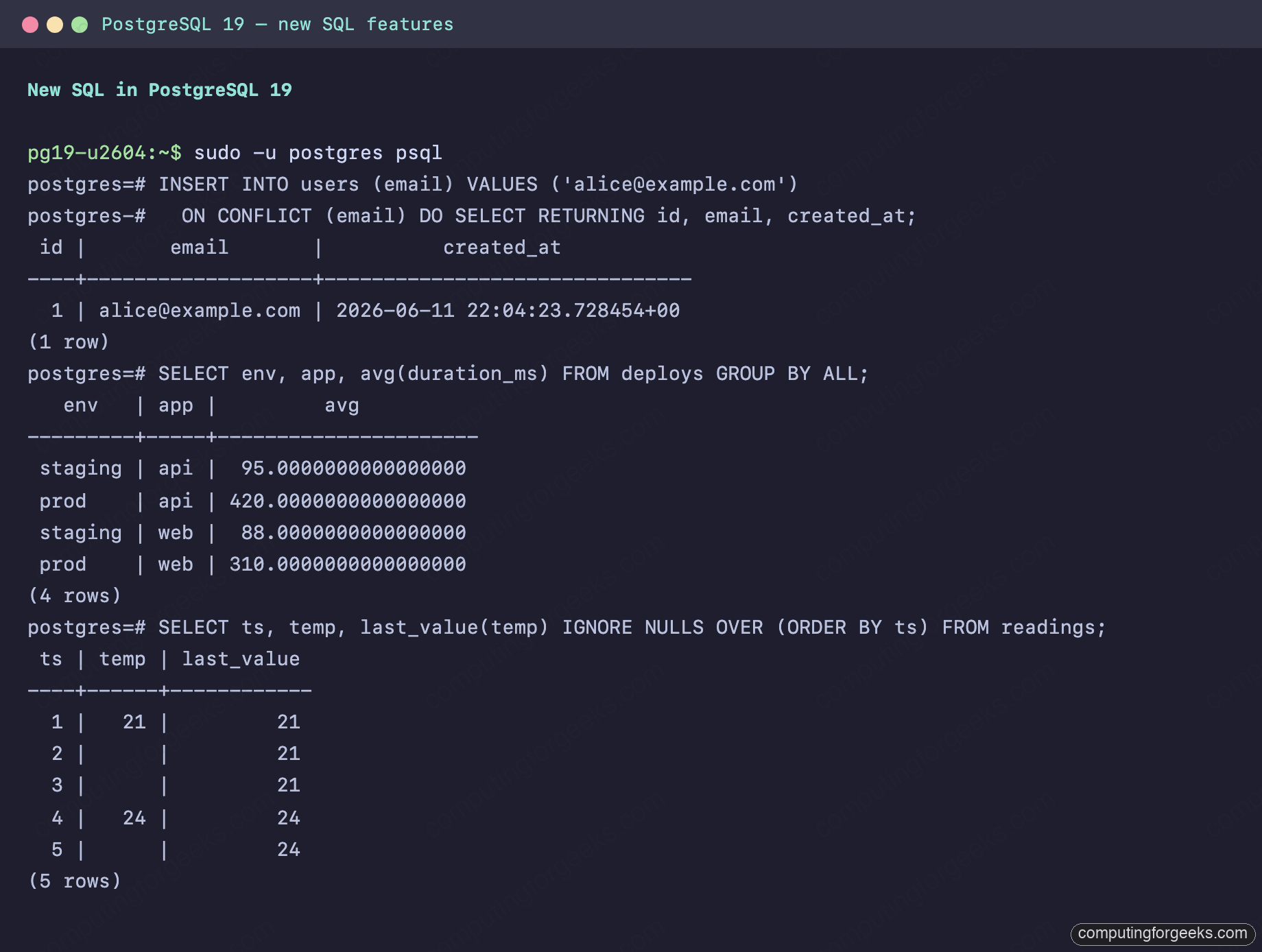Click the '(4 rows)' result count

click(x=75, y=596)
